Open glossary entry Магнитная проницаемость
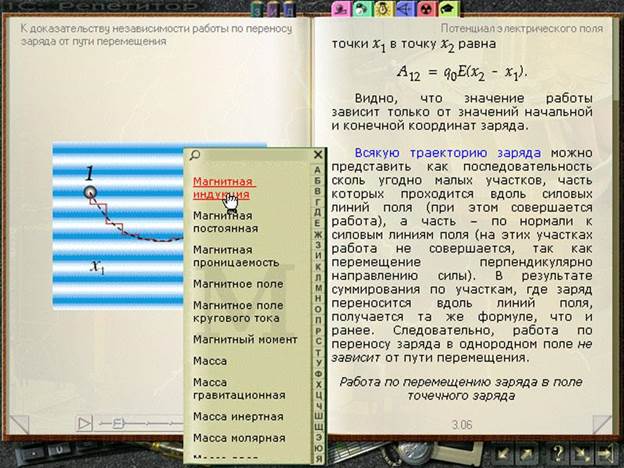Screen dimensions: 624x468 [236, 256]
